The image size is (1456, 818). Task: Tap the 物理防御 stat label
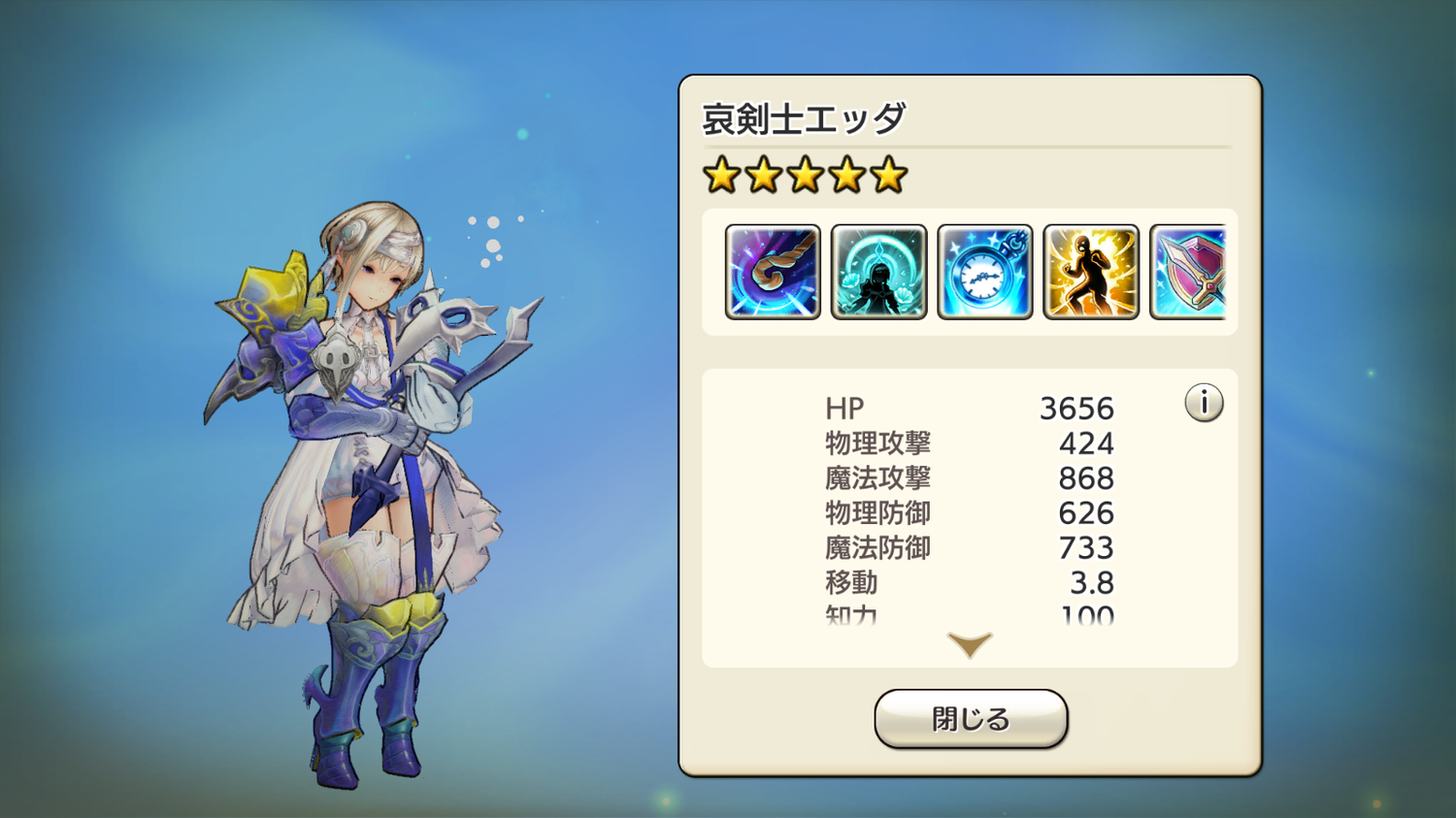click(x=877, y=513)
